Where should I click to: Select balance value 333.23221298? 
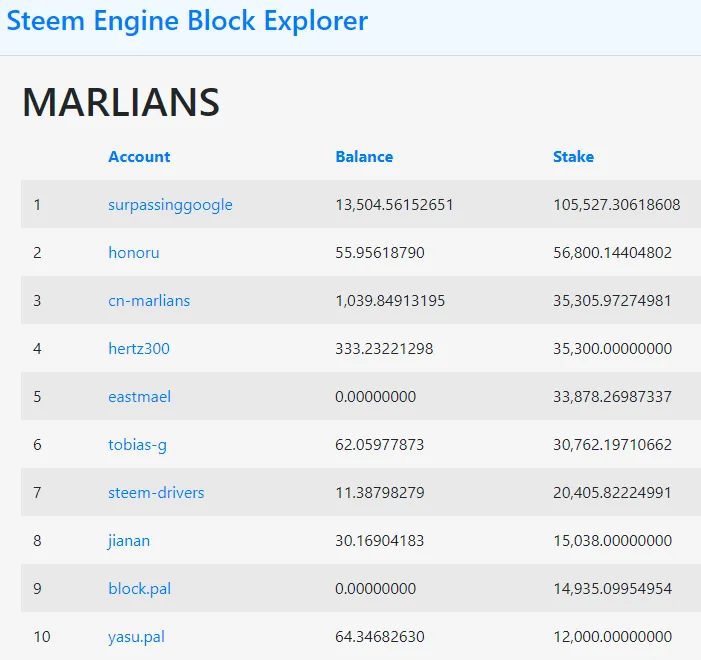click(384, 348)
